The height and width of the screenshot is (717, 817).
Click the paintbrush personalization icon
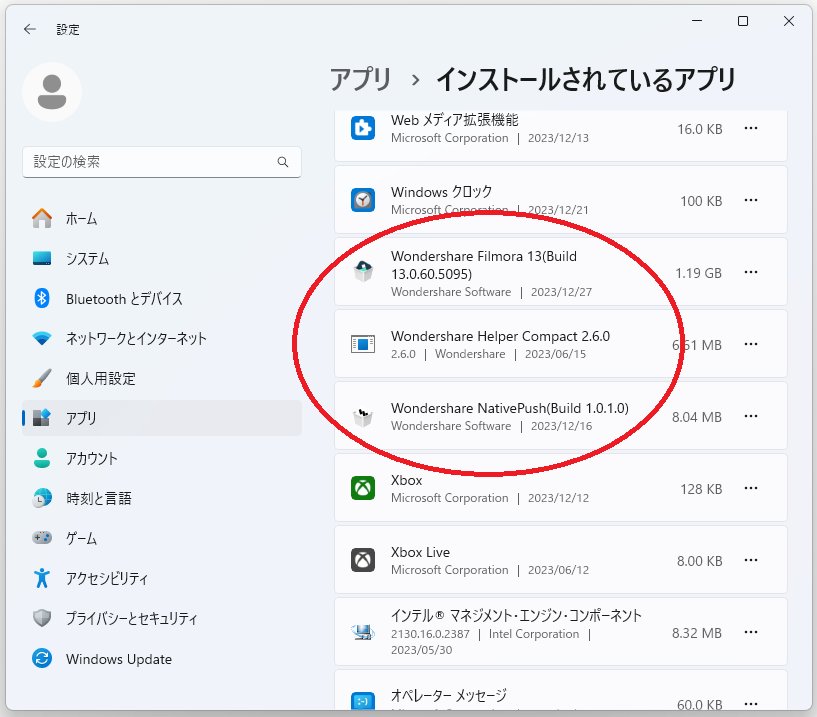click(x=42, y=379)
